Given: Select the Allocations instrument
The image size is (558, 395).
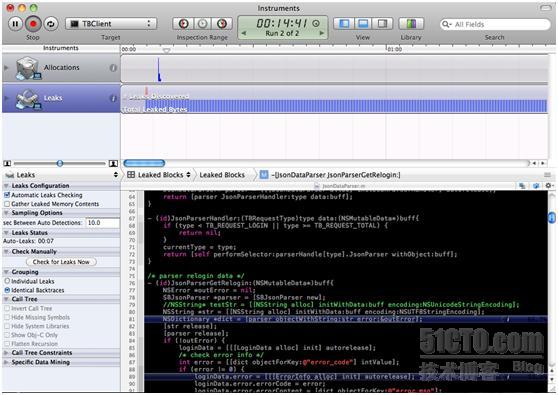Looking at the screenshot, I should coord(61,68).
